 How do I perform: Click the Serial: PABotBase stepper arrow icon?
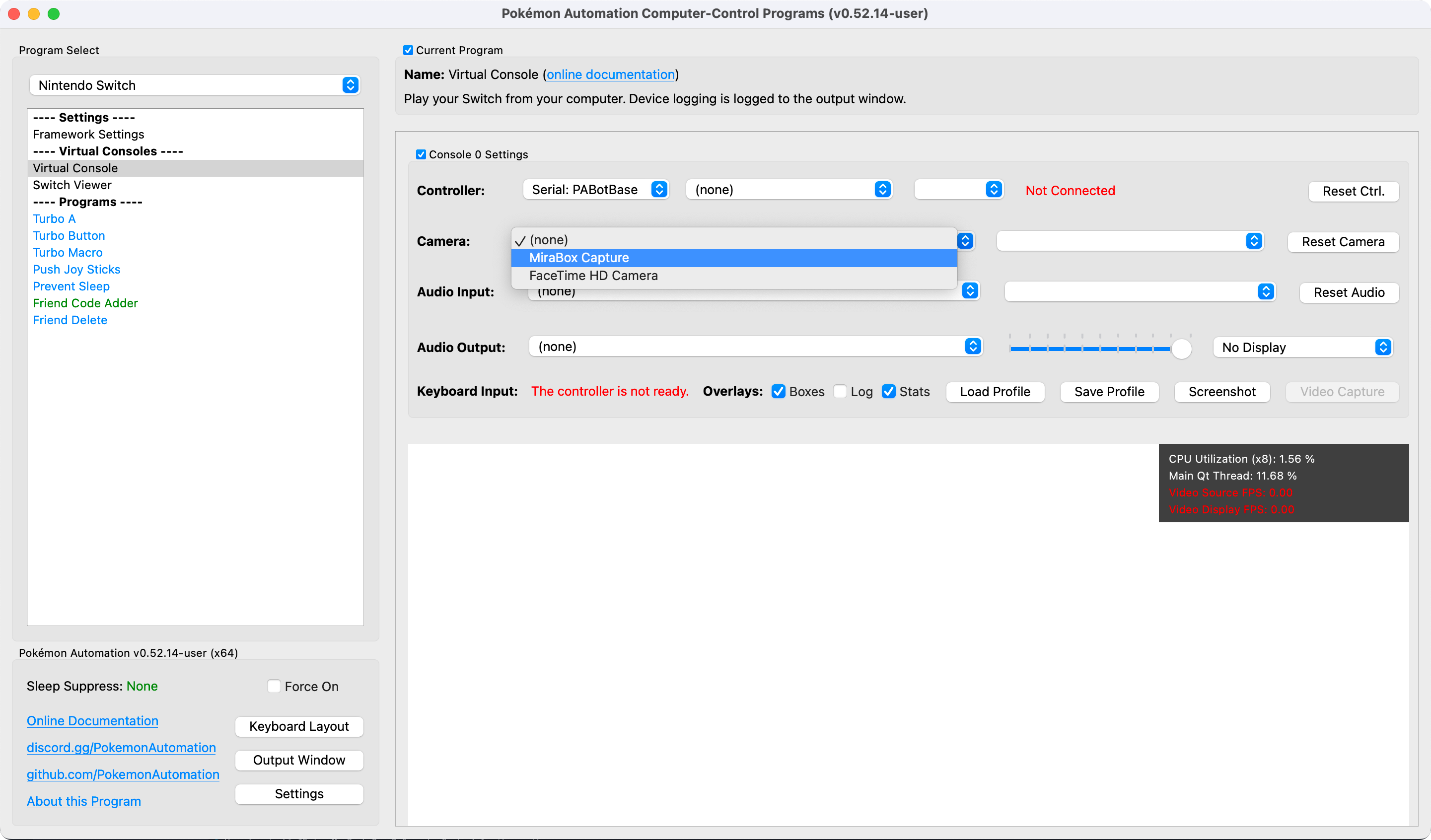[659, 190]
